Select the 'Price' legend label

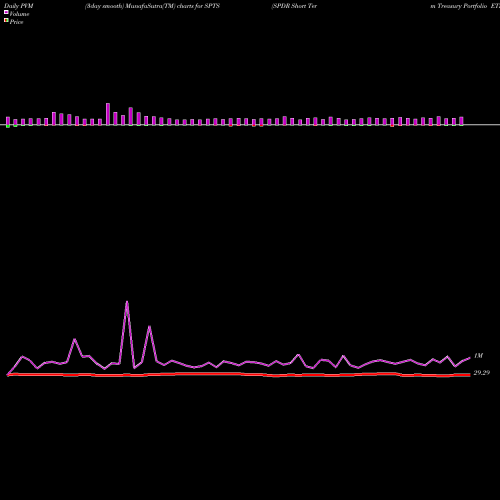[x=16, y=22]
